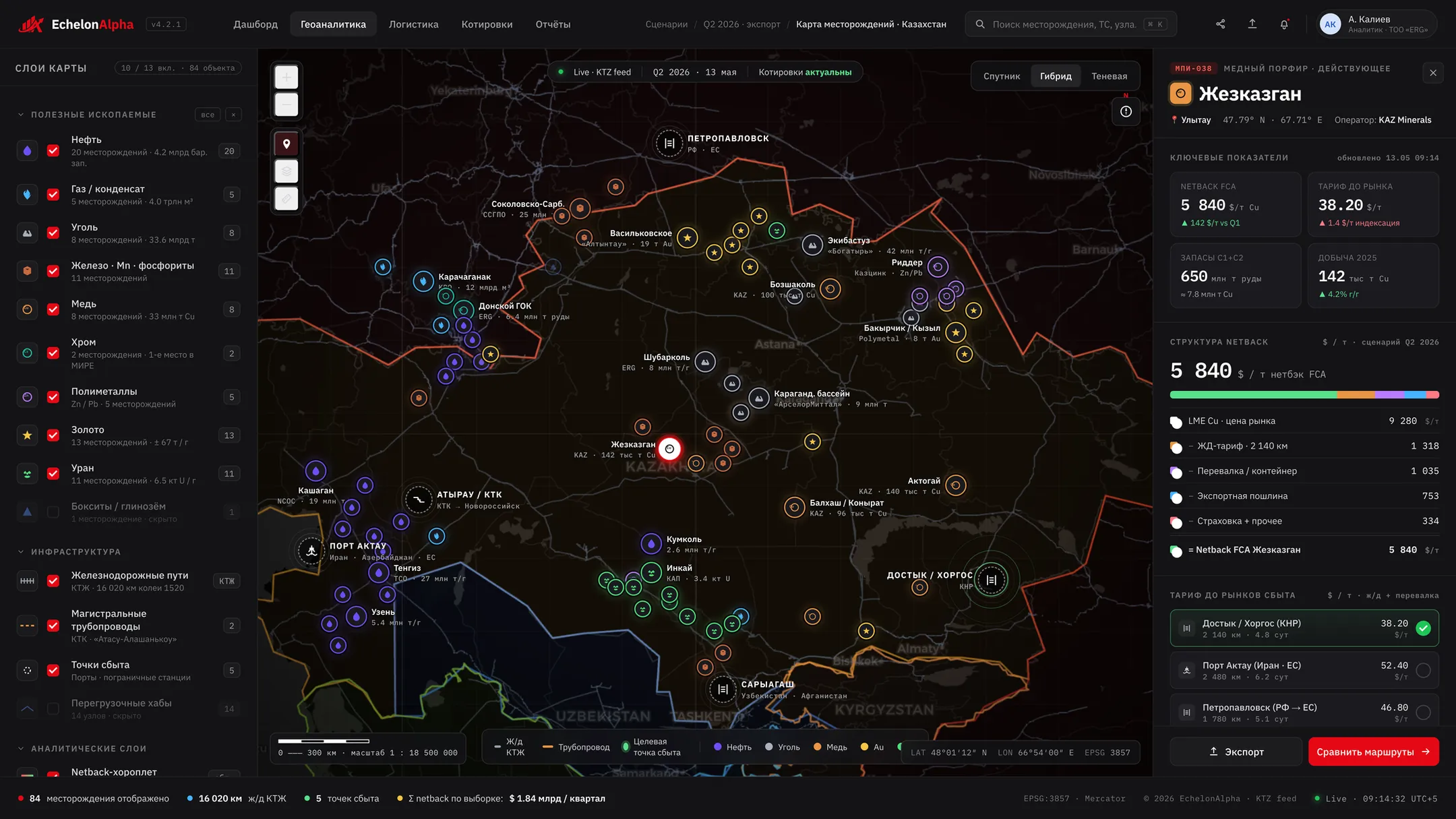Click the Петропавловск station marker on map
Image resolution: width=1456 pixels, height=819 pixels.
pyautogui.click(x=669, y=143)
